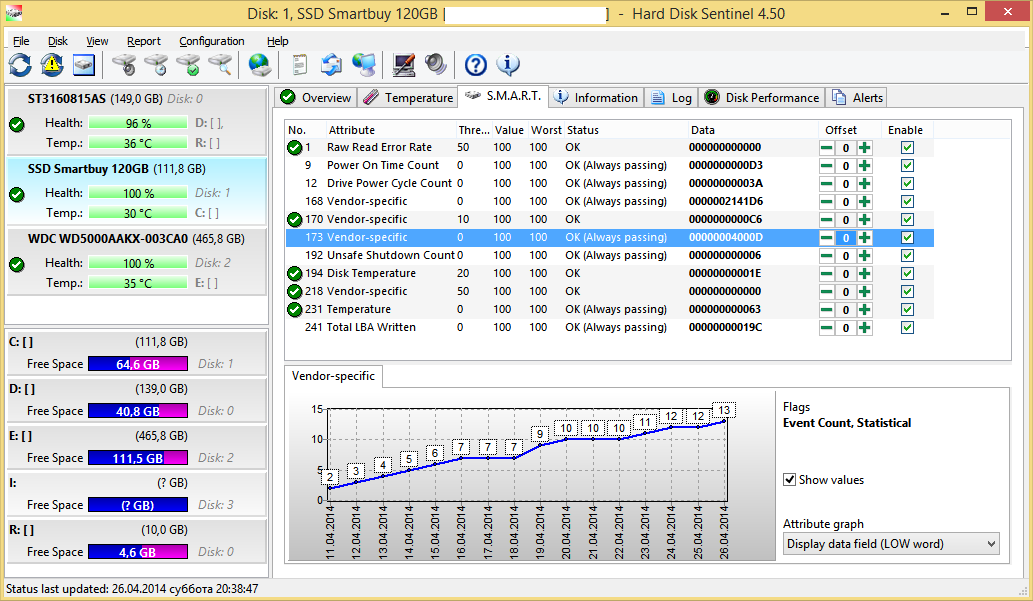
Task: Click the speaker sound toolbar icon
Action: point(435,65)
